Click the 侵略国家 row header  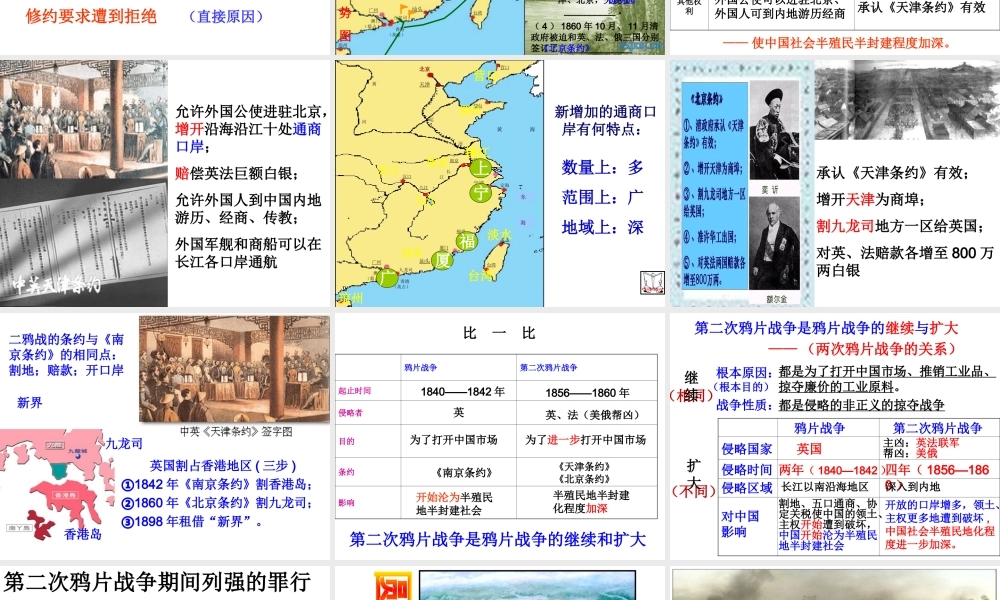[x=746, y=449]
